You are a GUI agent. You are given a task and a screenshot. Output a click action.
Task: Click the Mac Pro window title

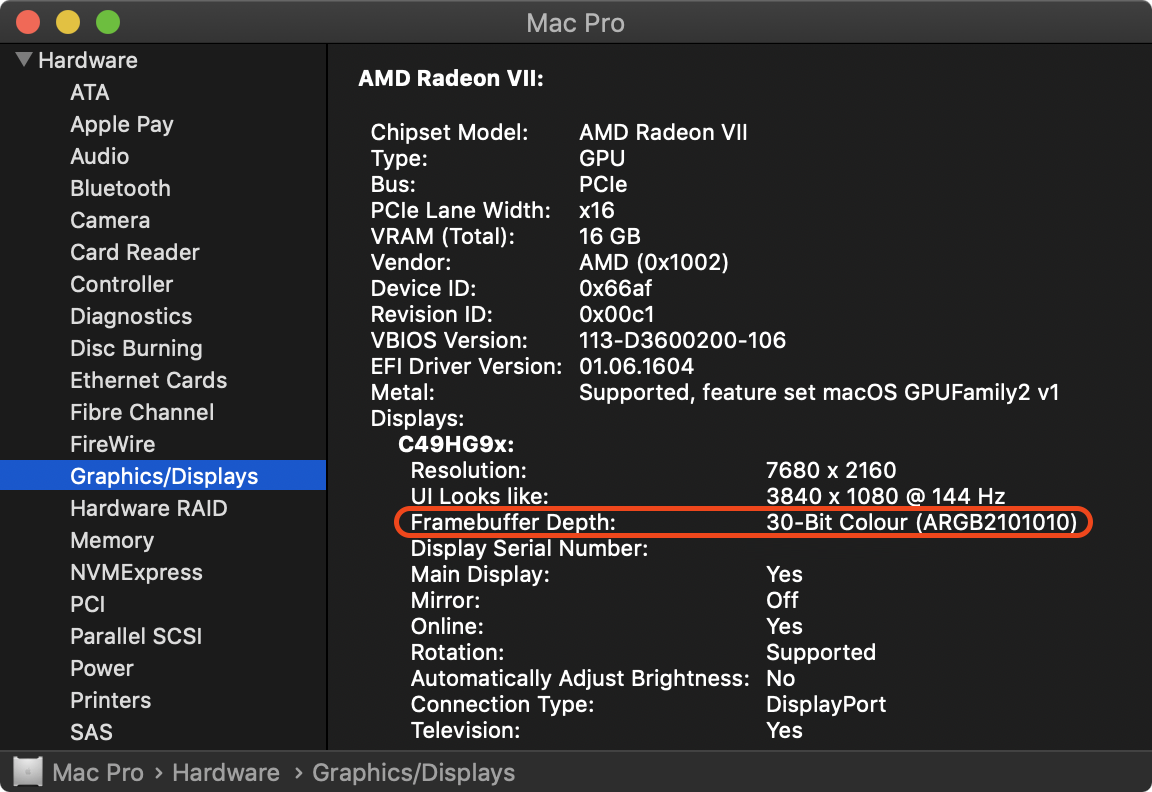tap(575, 23)
